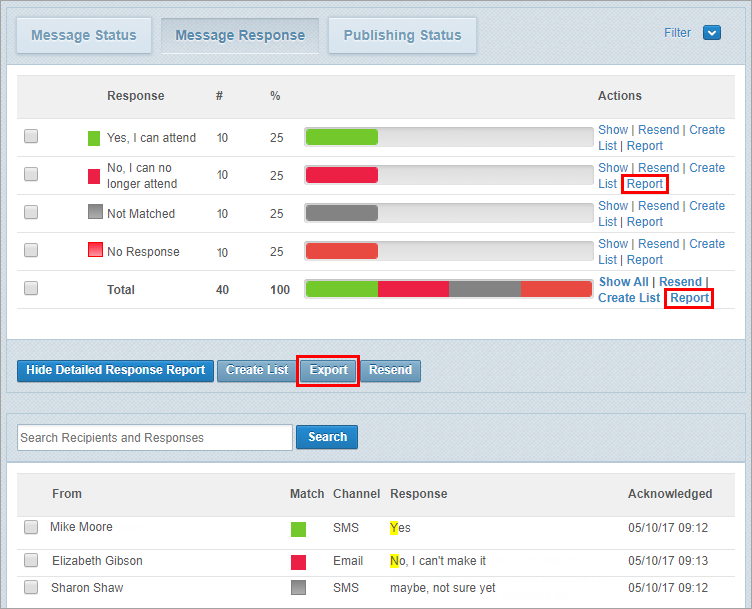Screen dimensions: 752x609
Task: Click the gray Not Matched progress bar
Action: point(342,213)
